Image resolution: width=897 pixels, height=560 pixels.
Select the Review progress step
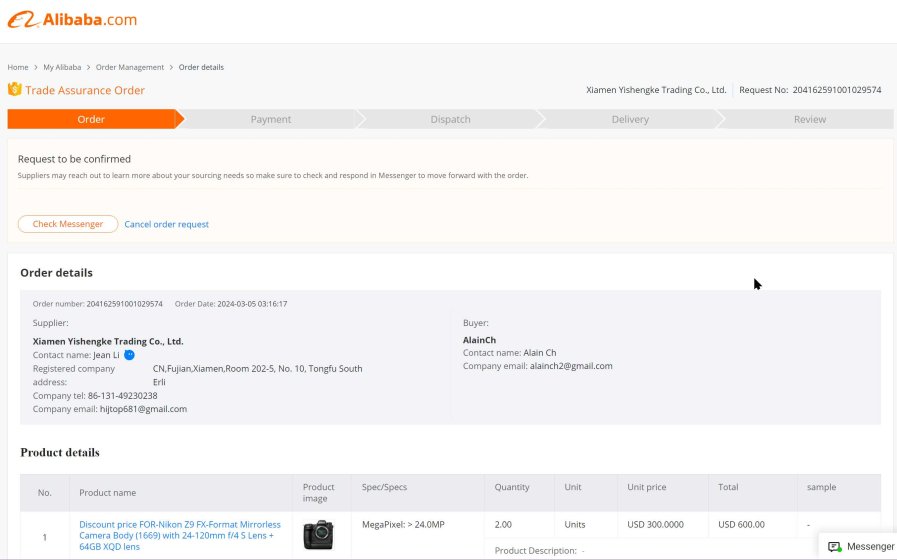point(809,119)
